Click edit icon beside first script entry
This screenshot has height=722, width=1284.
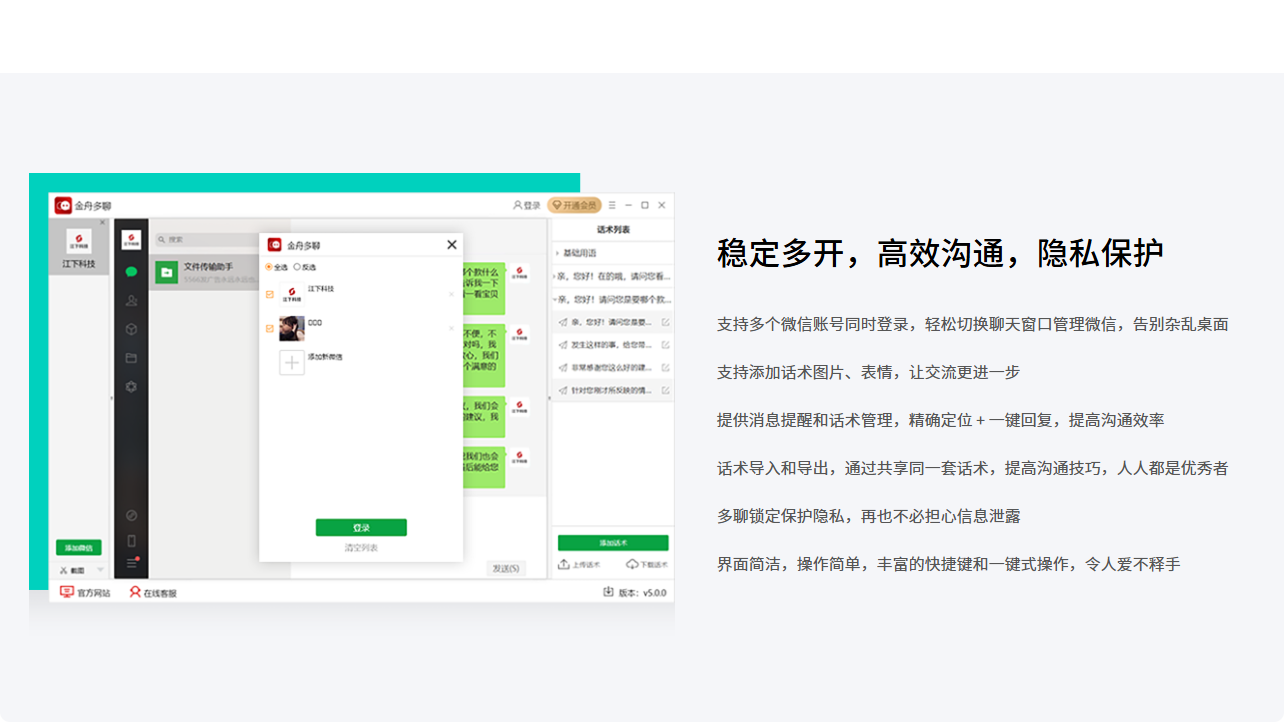pos(666,322)
